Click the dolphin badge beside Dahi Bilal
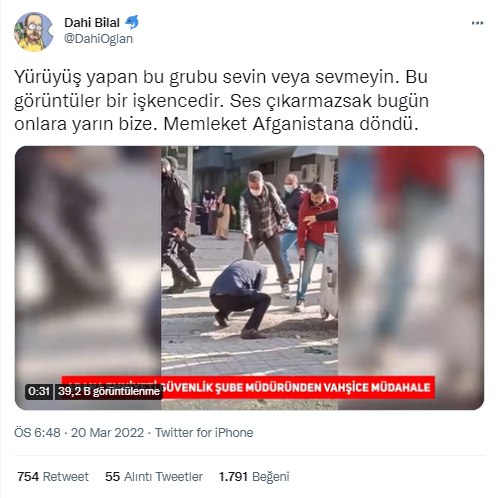Image resolution: width=497 pixels, height=498 pixels. pos(132,22)
